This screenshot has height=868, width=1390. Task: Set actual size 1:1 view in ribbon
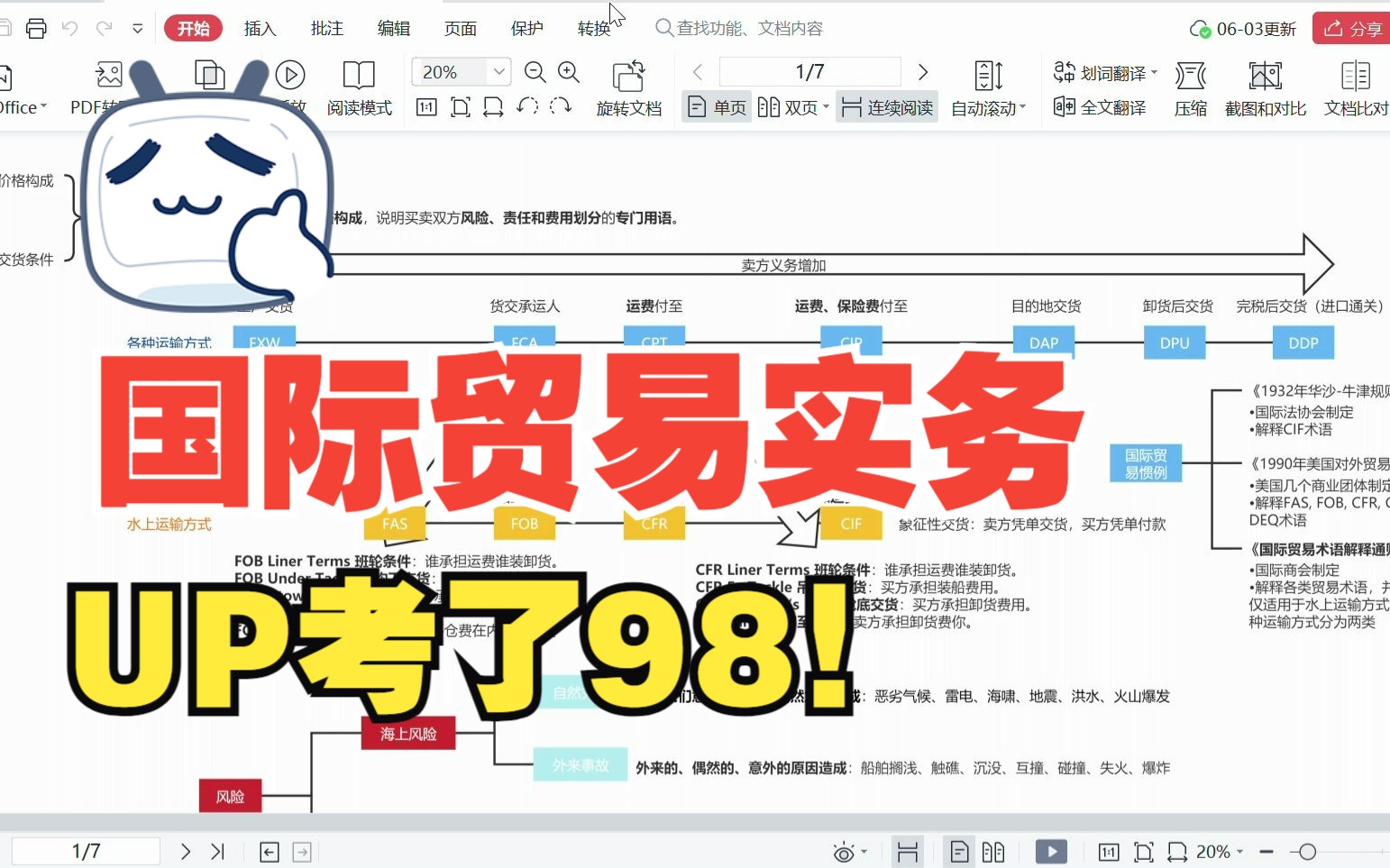tap(426, 107)
